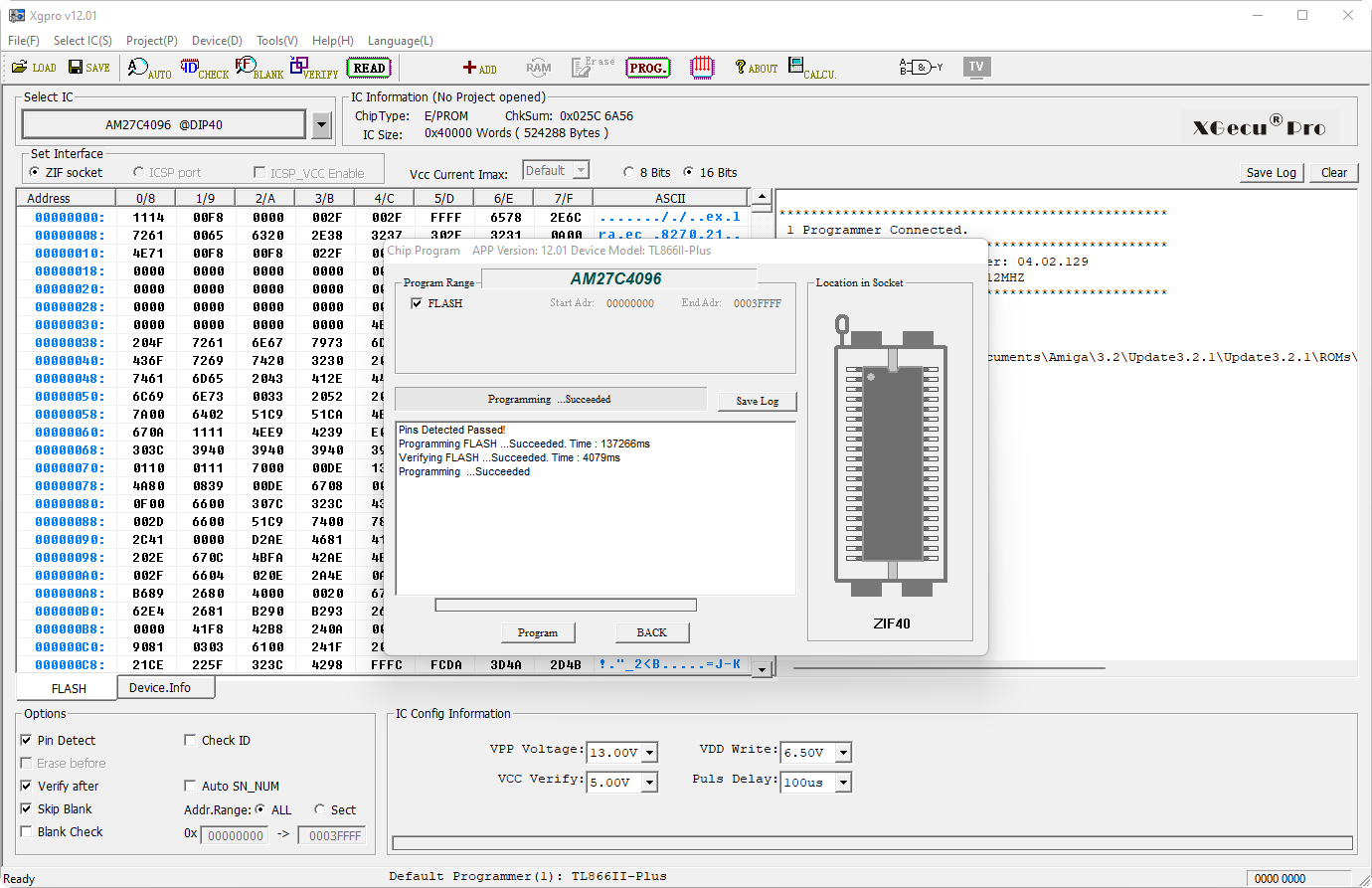Select 16 Bits radio option

point(688,172)
